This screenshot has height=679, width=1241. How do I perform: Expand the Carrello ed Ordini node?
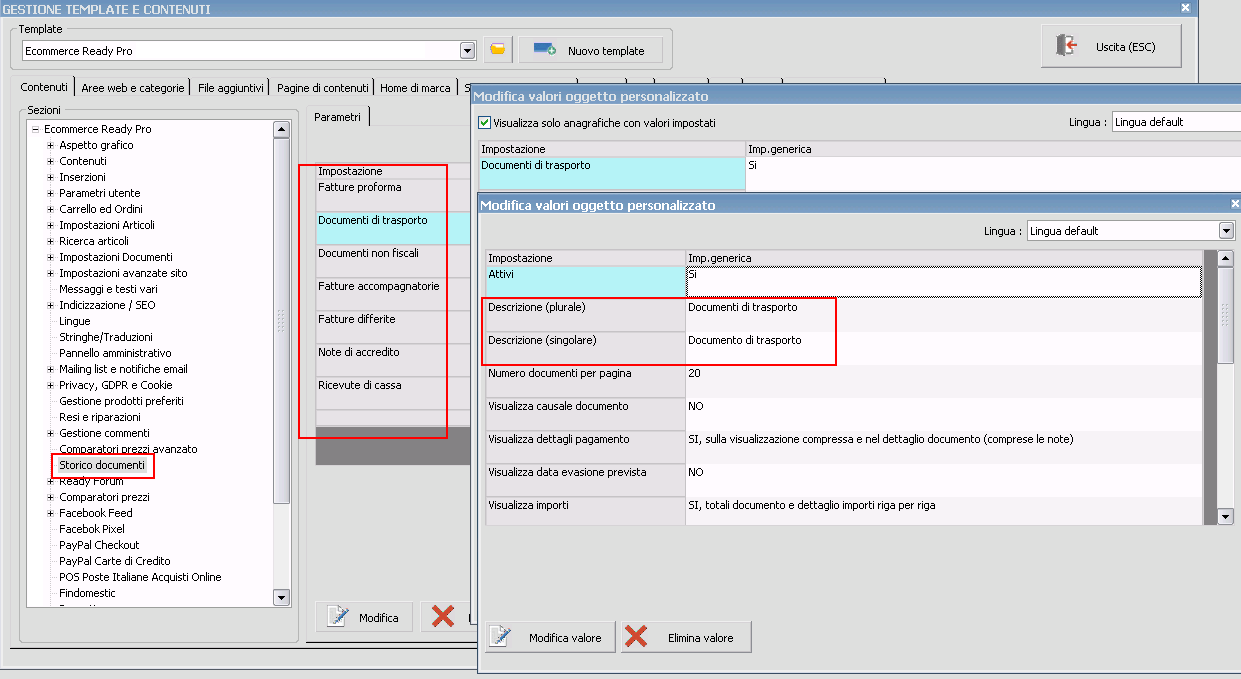click(50, 209)
